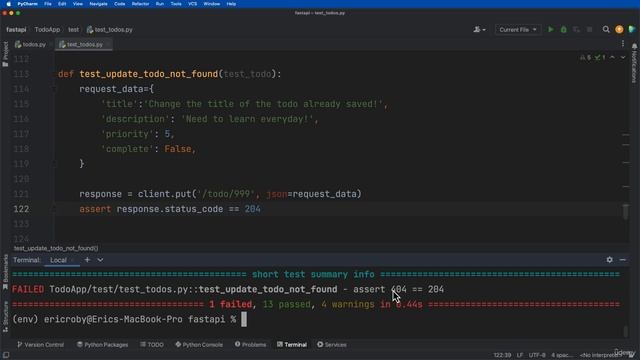Click the terminal command prompt input
Image resolution: width=640 pixels, height=360 pixels.
244,319
